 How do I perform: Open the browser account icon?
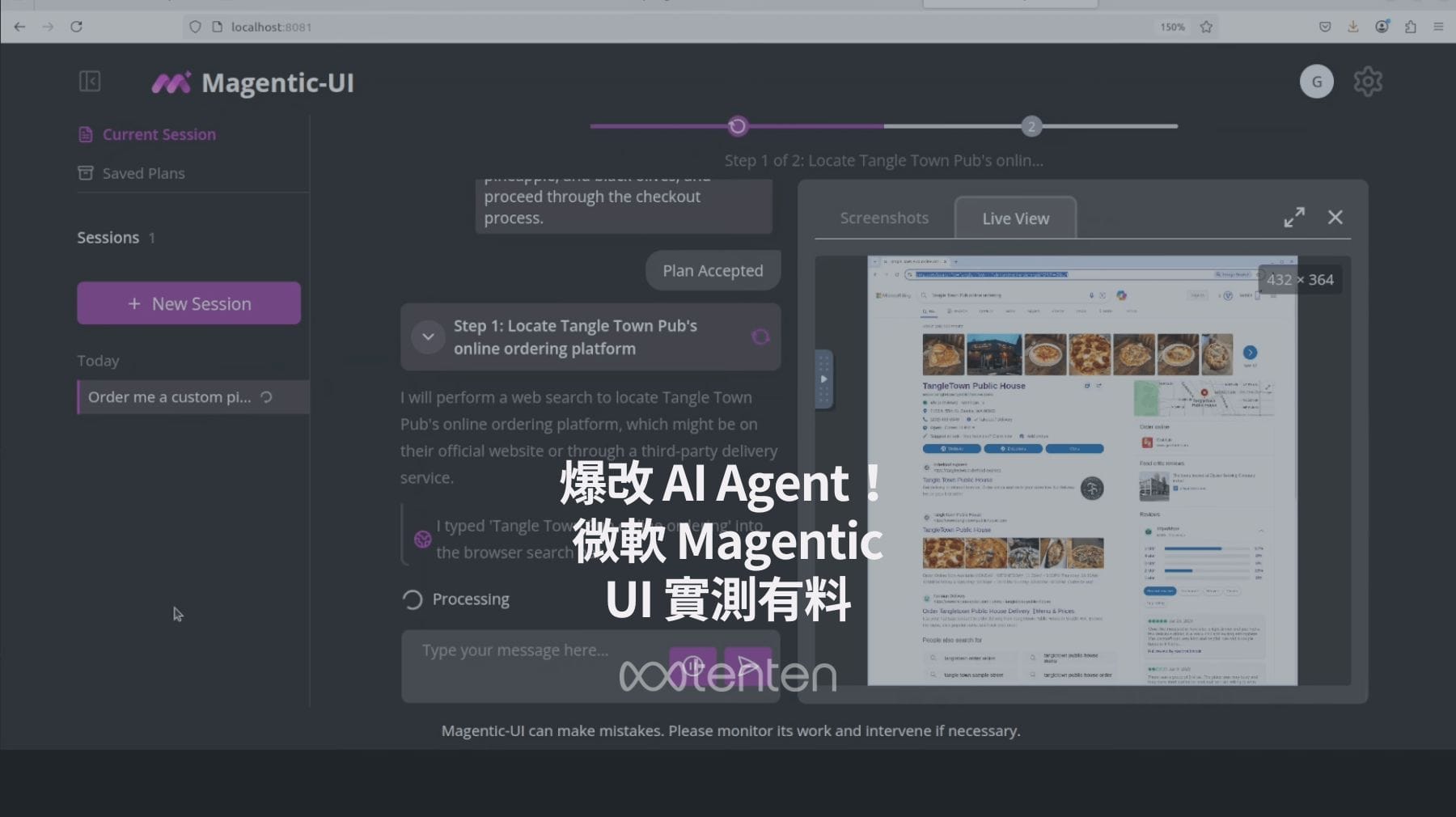click(1382, 27)
